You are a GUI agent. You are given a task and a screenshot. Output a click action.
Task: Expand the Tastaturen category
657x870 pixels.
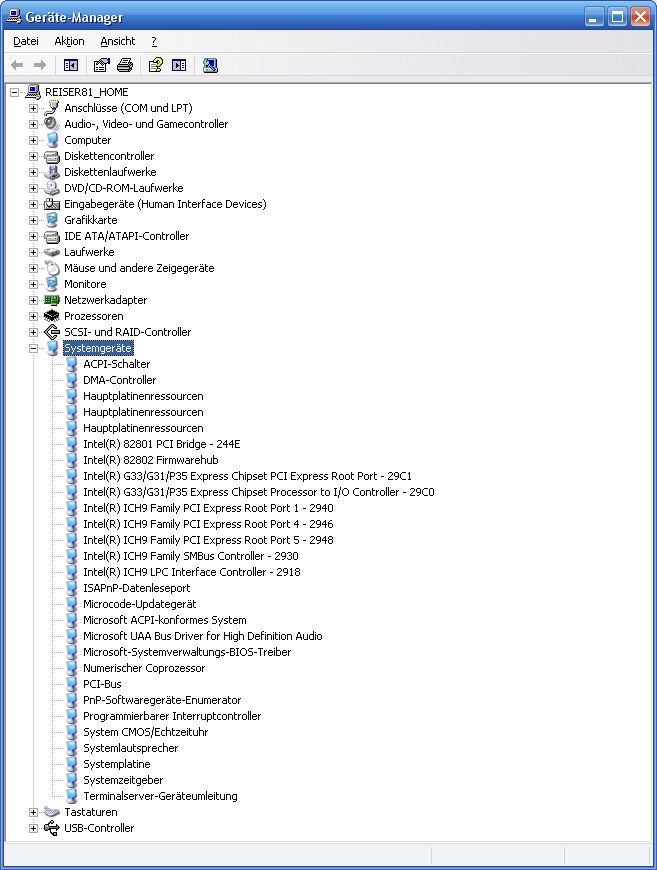[33, 812]
